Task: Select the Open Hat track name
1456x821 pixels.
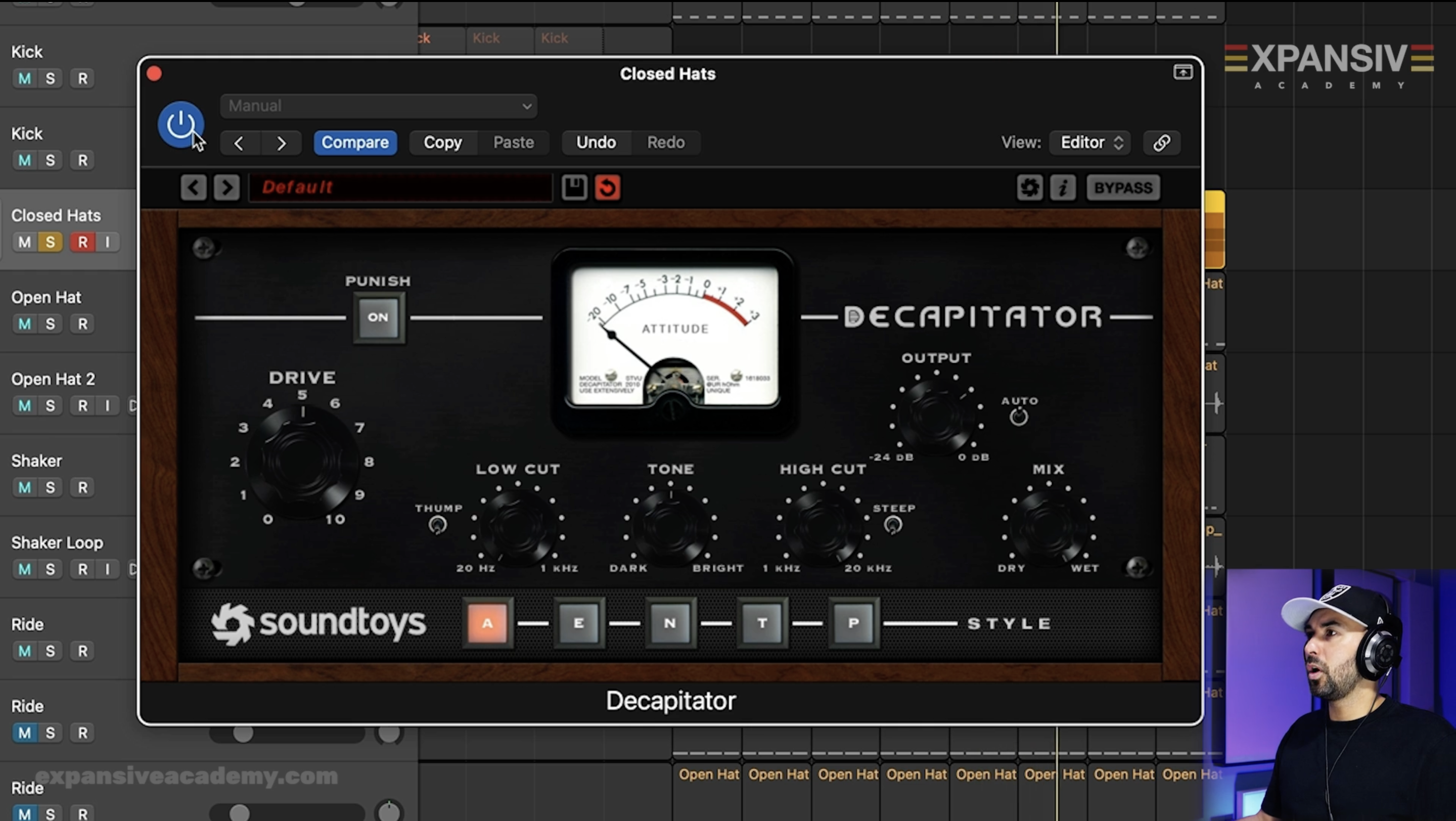Action: pyautogui.click(x=47, y=297)
